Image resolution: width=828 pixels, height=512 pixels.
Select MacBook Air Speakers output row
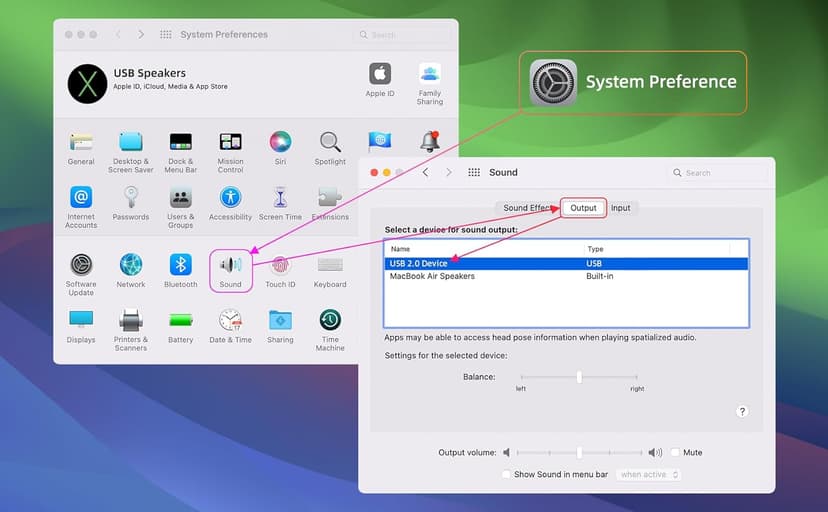(566, 276)
